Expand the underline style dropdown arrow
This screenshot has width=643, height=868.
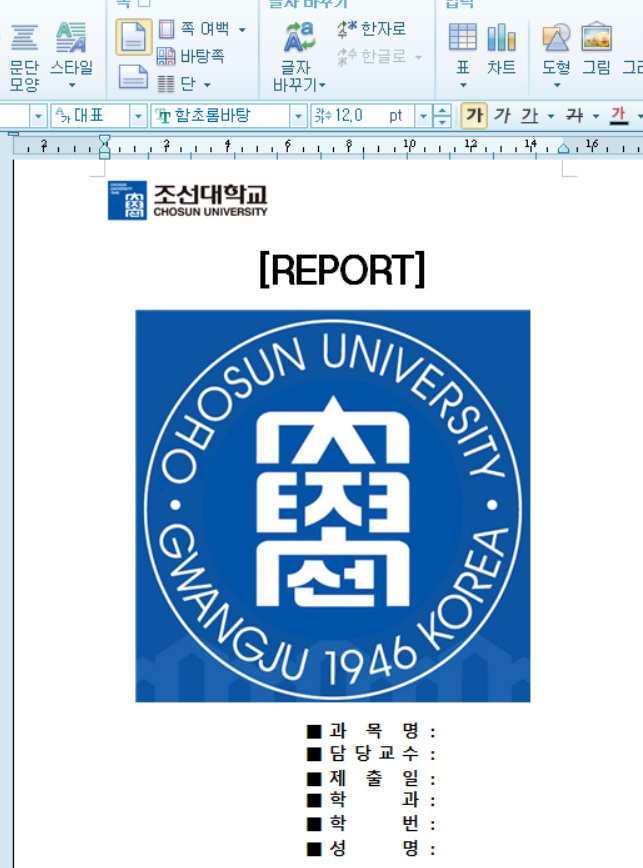551,116
